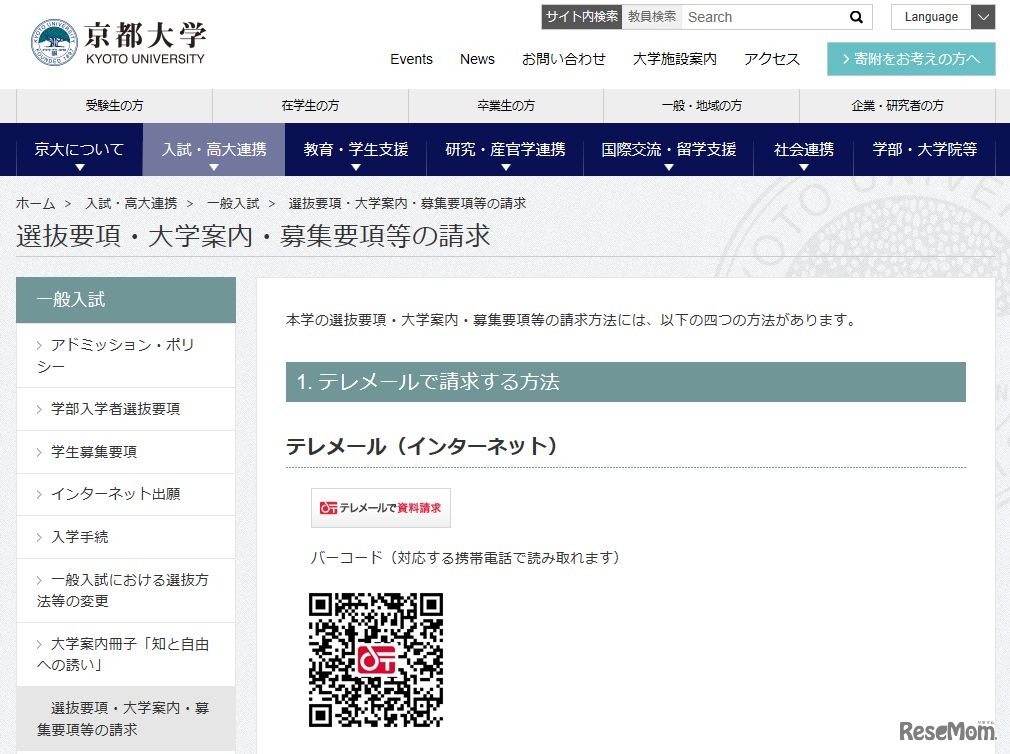Expand arrow under 京大について
1010x754 pixels.
(80, 167)
